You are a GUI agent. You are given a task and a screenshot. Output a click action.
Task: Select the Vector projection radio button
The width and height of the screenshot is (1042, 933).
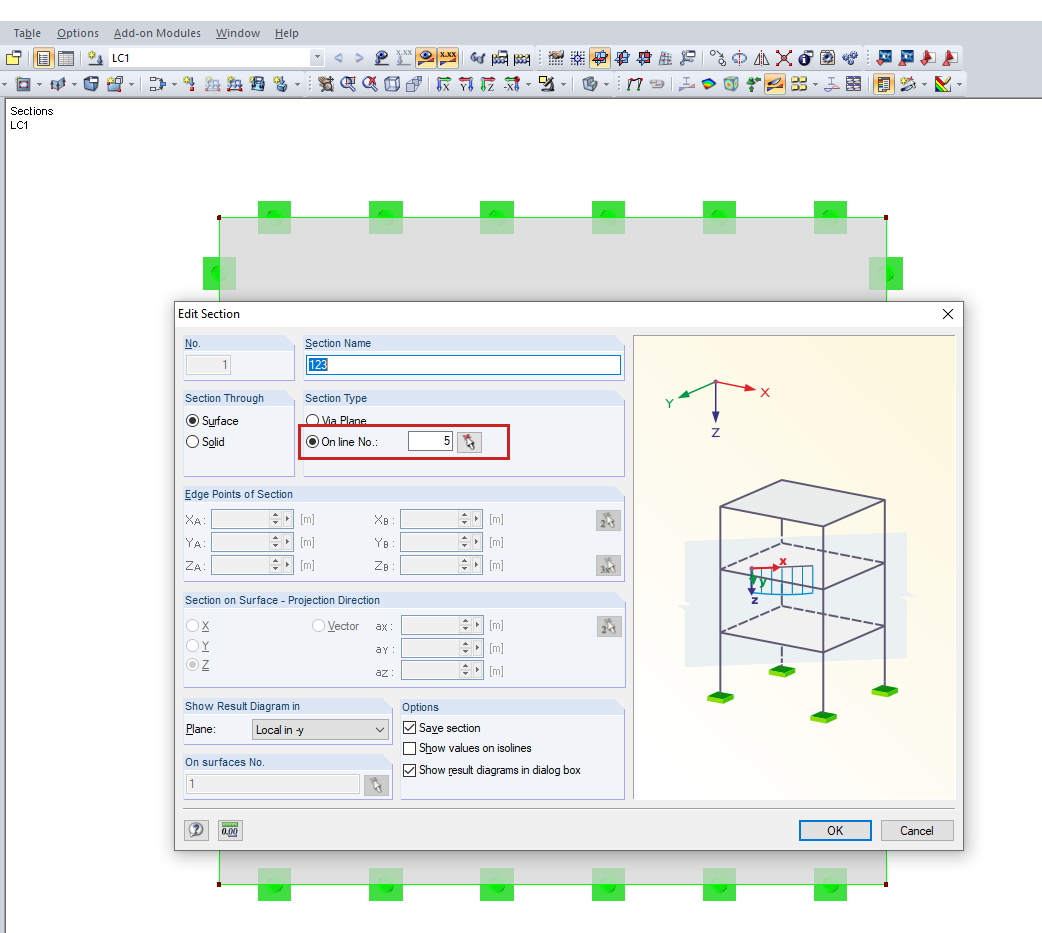point(318,626)
